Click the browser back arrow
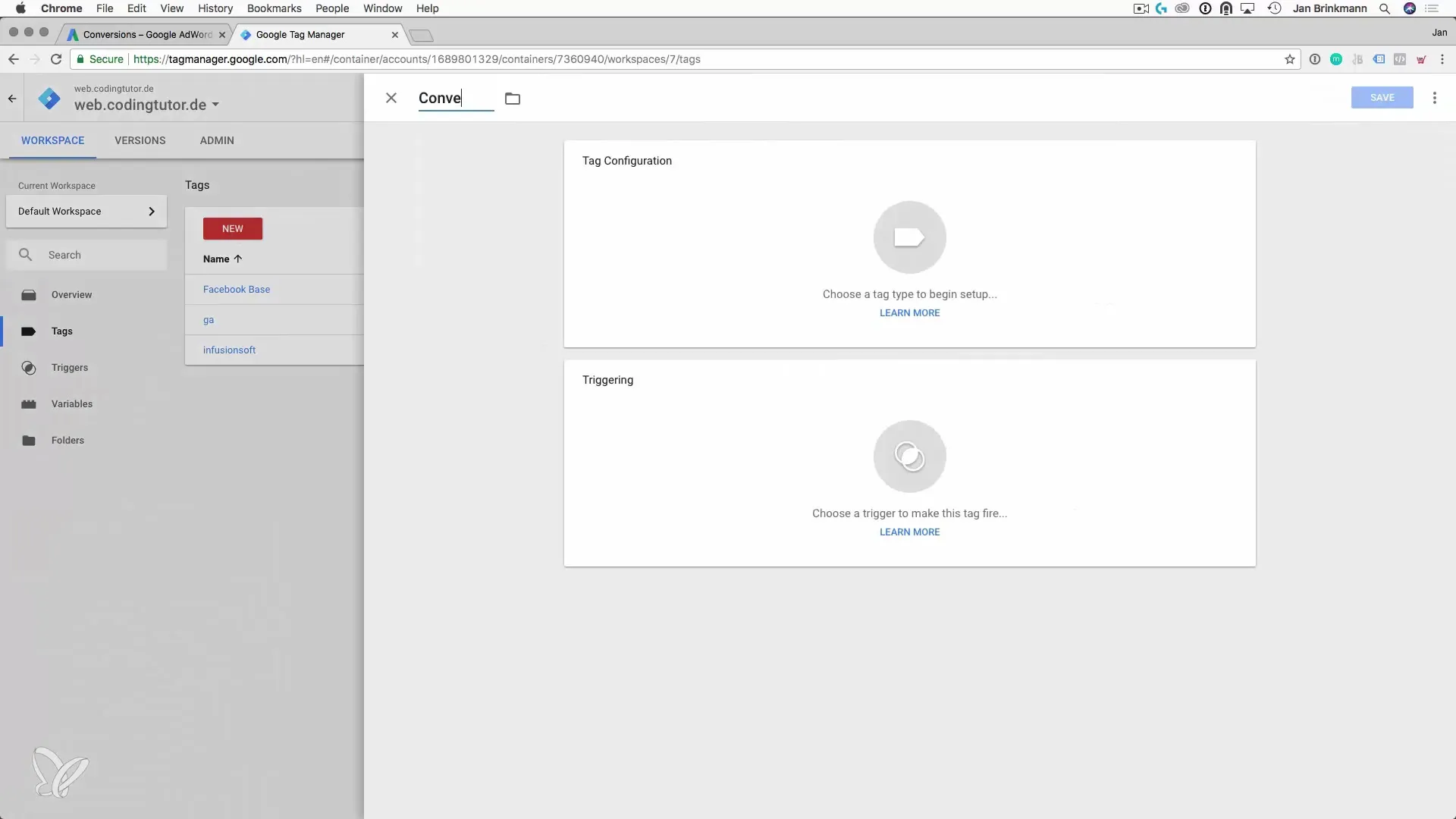Screen dimensions: 1456x819 click(x=14, y=59)
